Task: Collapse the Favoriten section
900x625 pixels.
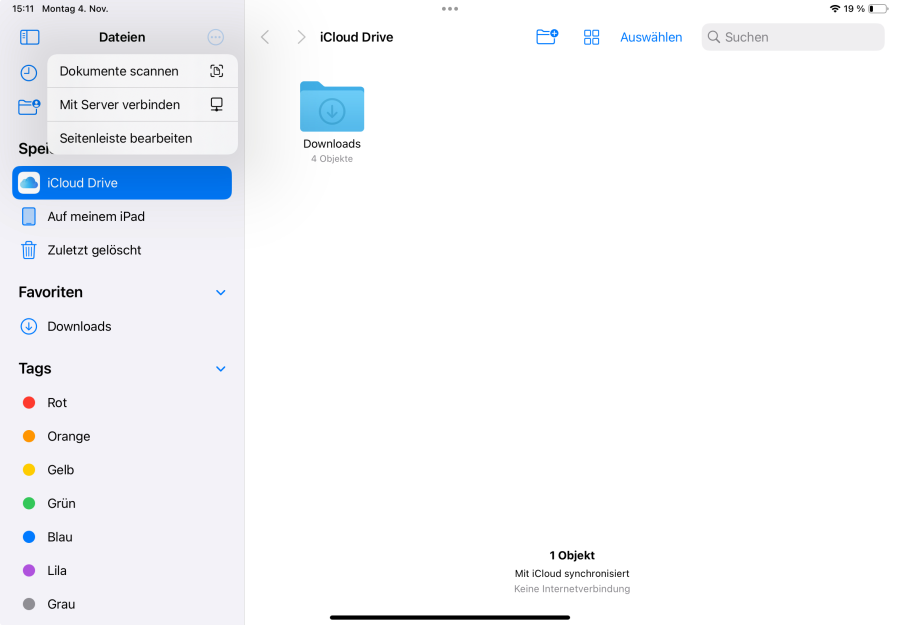Action: point(220,292)
